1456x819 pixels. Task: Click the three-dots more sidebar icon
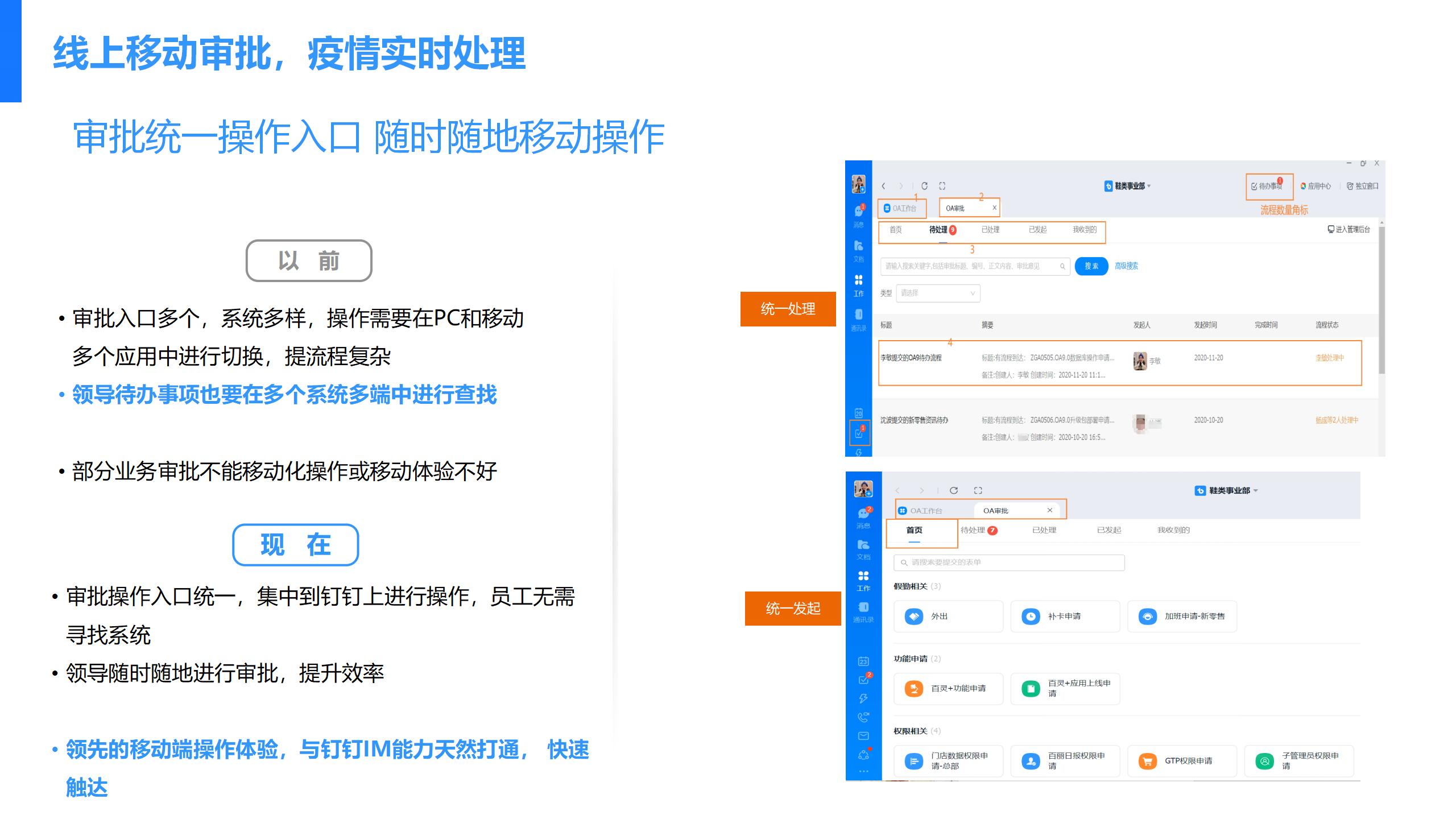863,772
